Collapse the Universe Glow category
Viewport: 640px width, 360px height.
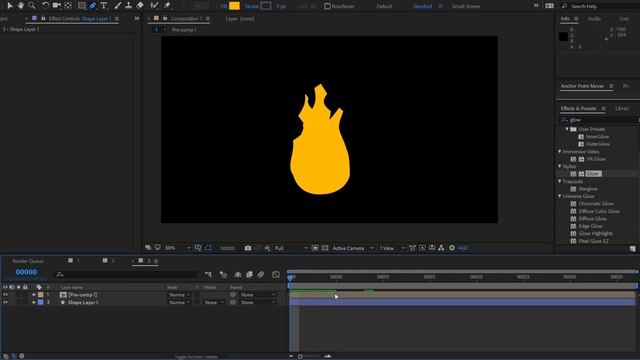point(560,196)
